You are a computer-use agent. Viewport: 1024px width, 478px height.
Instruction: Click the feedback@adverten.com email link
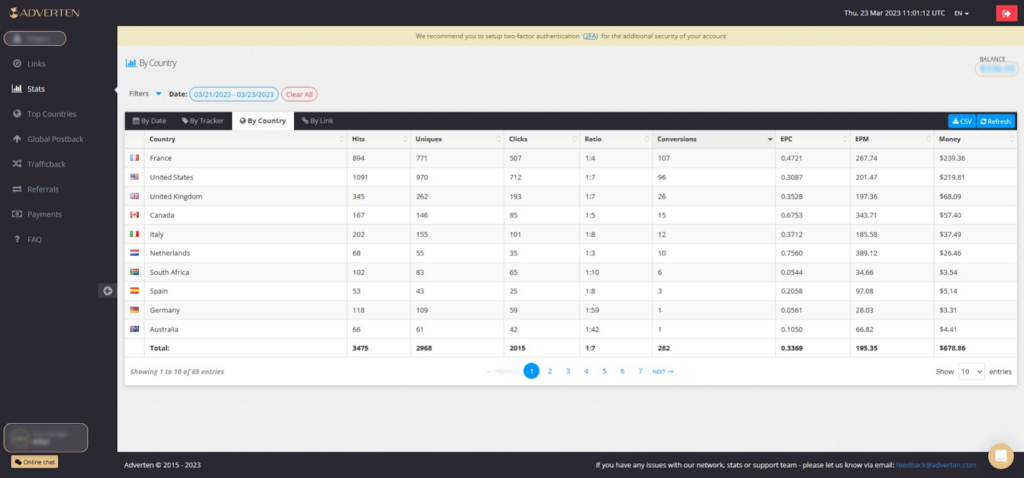point(936,465)
